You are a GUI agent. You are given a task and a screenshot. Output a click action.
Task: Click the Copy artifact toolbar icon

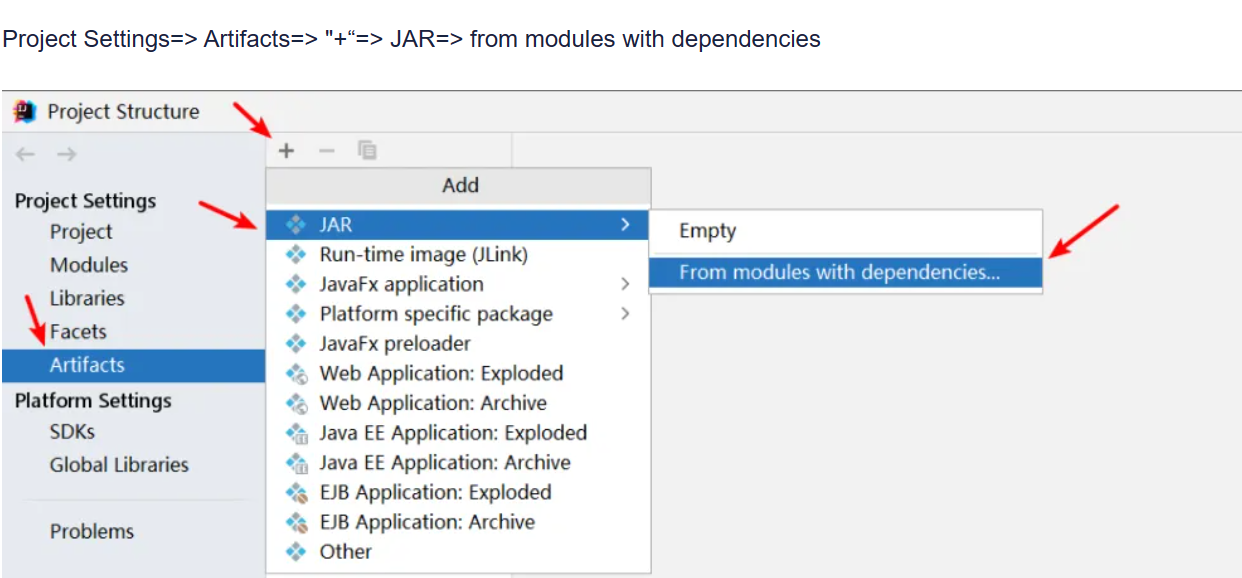[367, 151]
